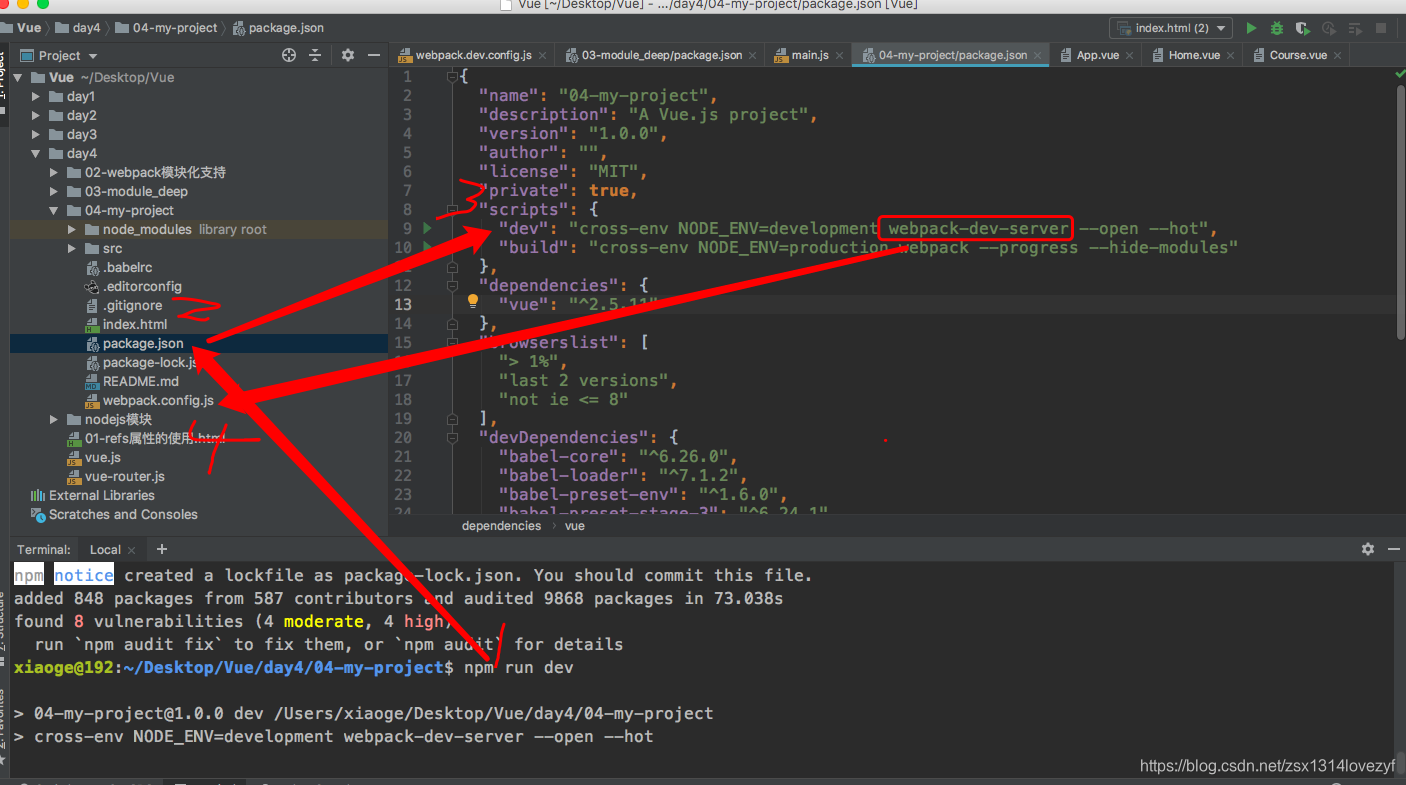Close the webpack.dev.config.js tab
This screenshot has height=785, width=1406.
pyautogui.click(x=542, y=55)
